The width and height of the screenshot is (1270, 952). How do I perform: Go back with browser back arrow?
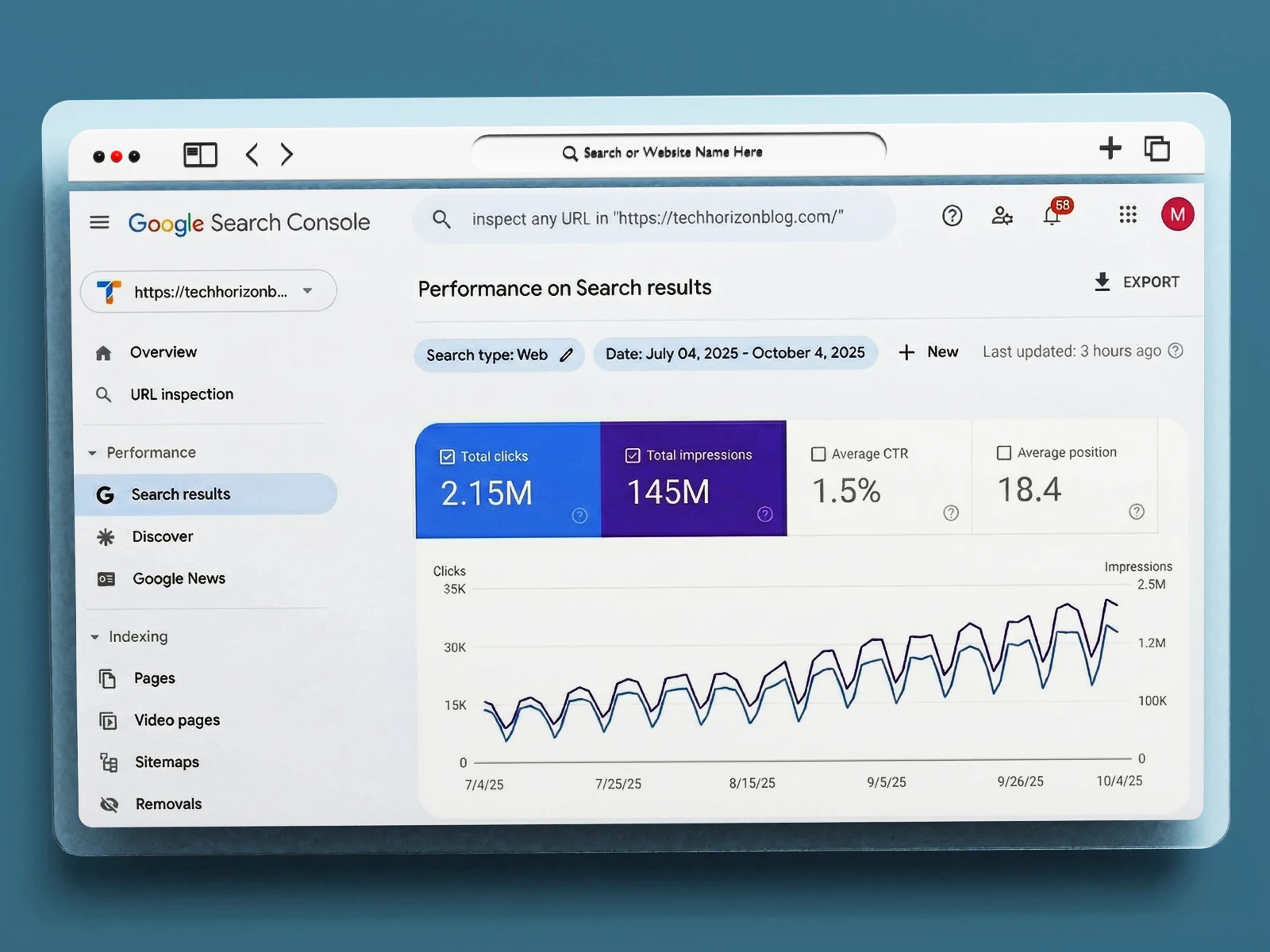(252, 154)
